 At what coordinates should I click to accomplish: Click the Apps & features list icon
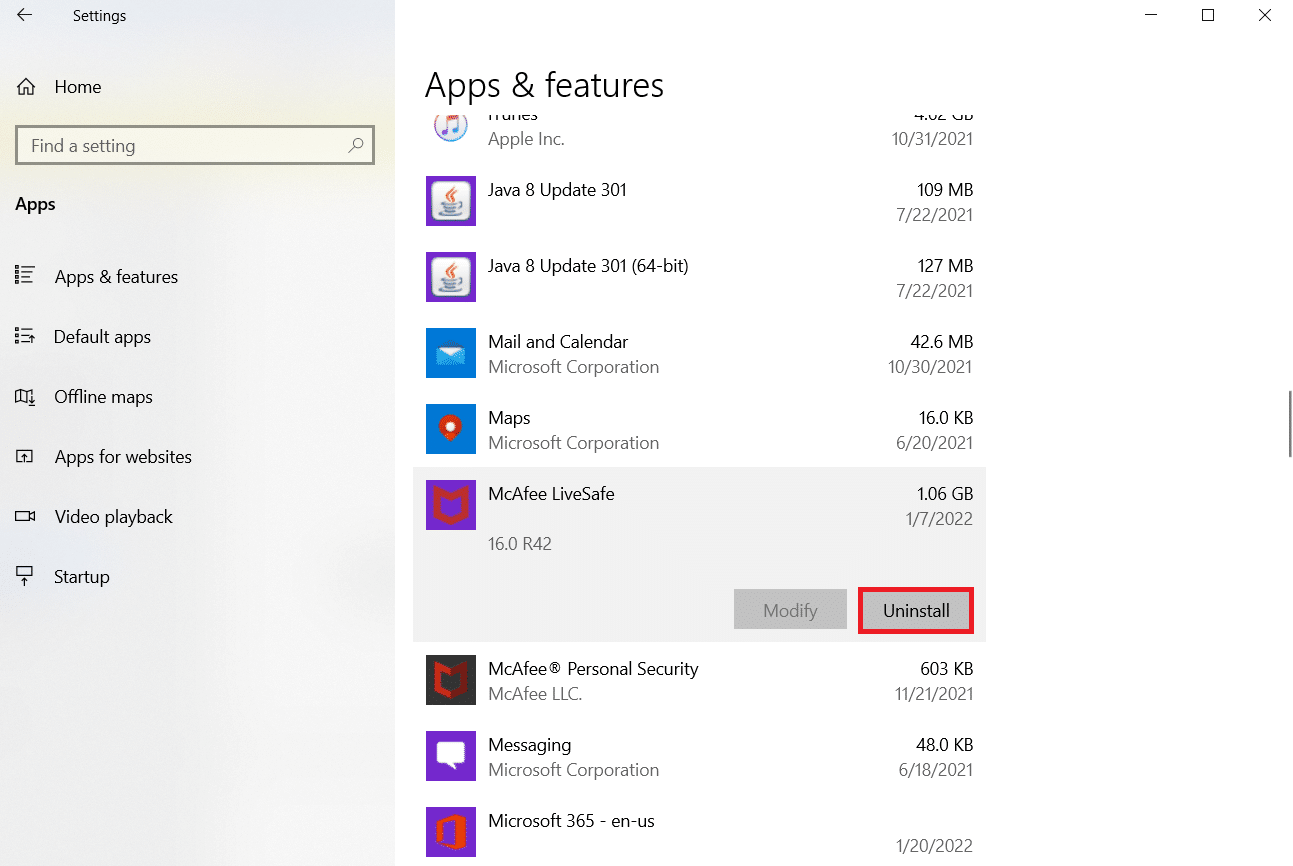coord(25,276)
